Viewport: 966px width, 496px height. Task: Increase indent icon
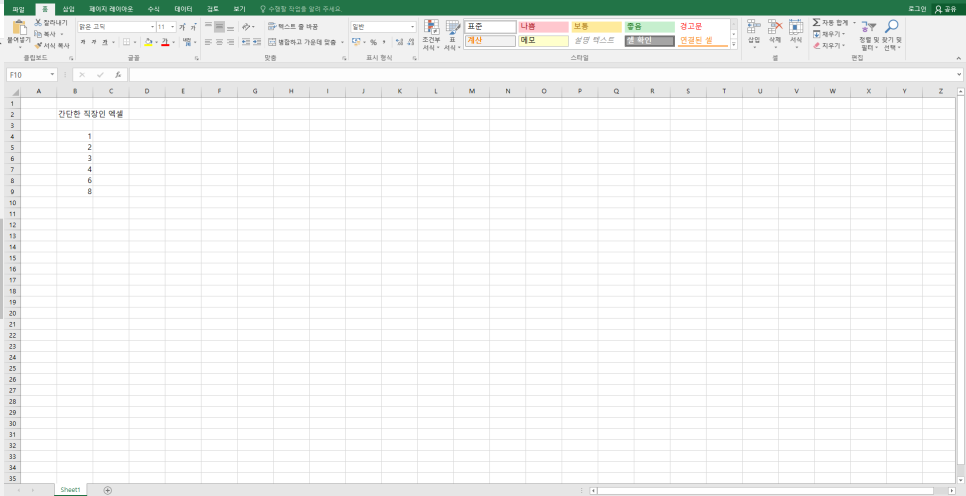tap(257, 42)
